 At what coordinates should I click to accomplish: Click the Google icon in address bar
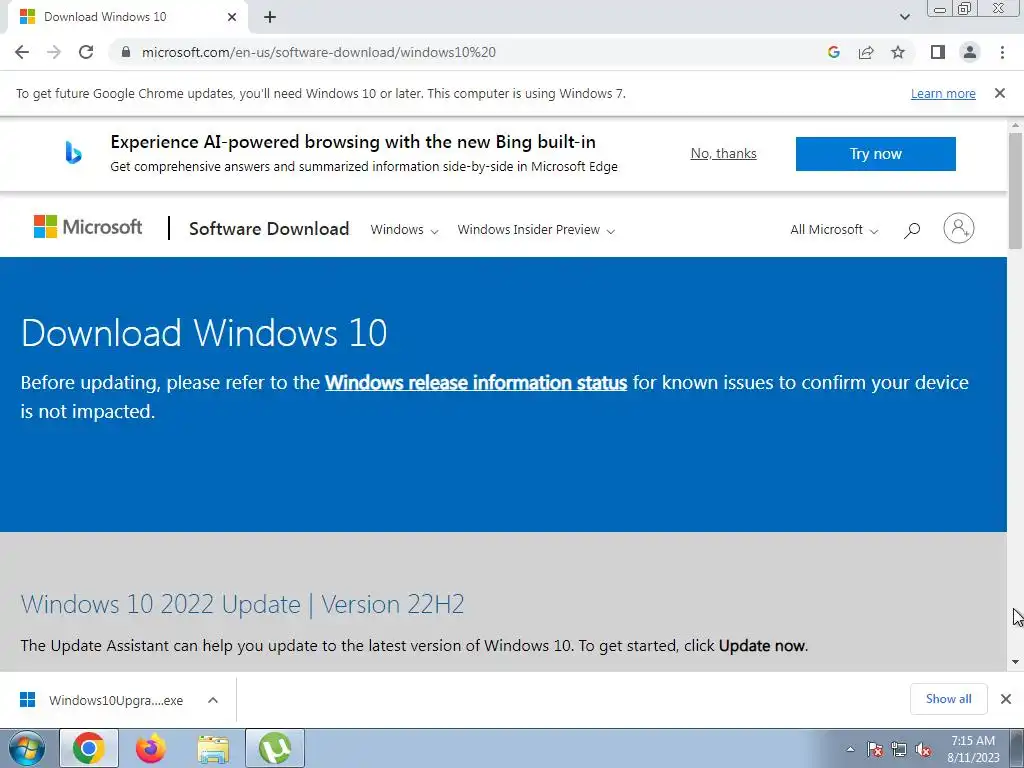[833, 52]
